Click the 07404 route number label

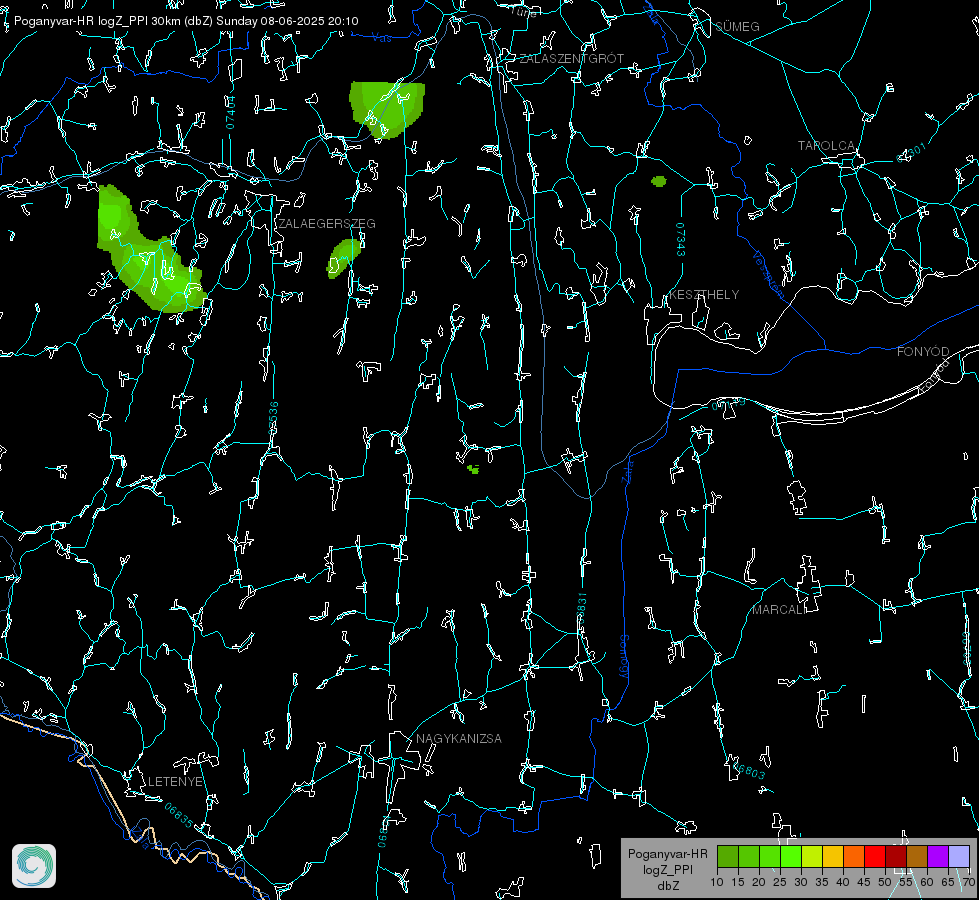tap(230, 112)
